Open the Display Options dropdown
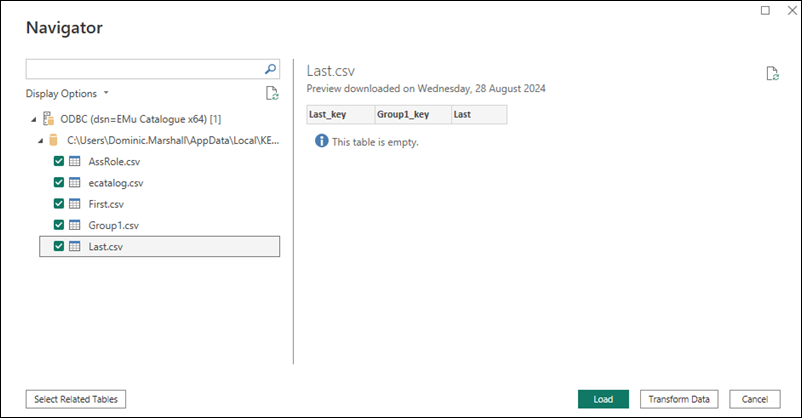 (x=67, y=94)
